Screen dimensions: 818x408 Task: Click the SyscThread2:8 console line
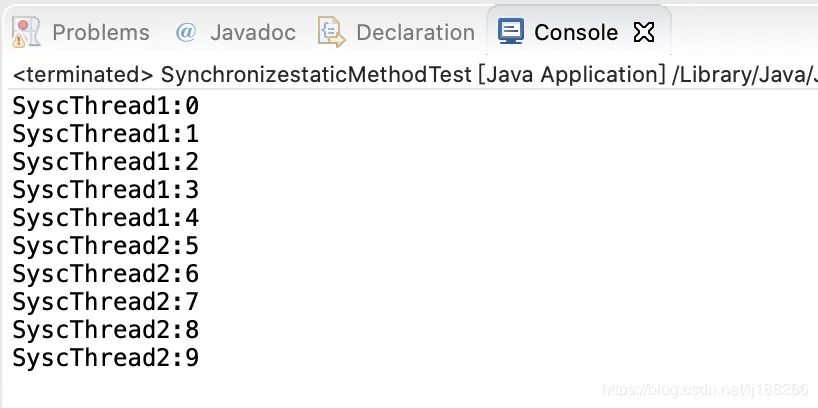pyautogui.click(x=106, y=330)
